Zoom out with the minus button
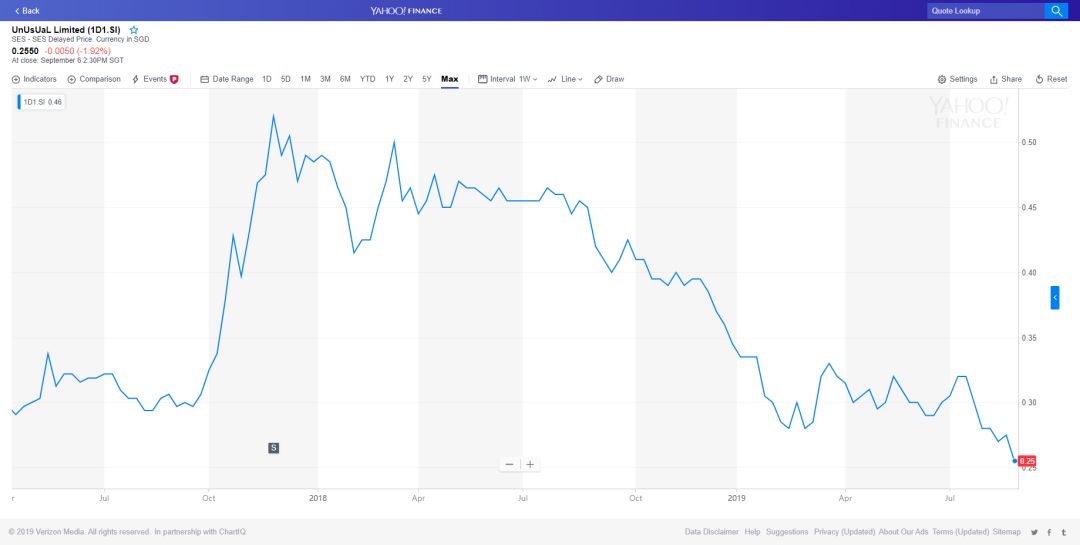This screenshot has width=1080, height=545. 510,464
